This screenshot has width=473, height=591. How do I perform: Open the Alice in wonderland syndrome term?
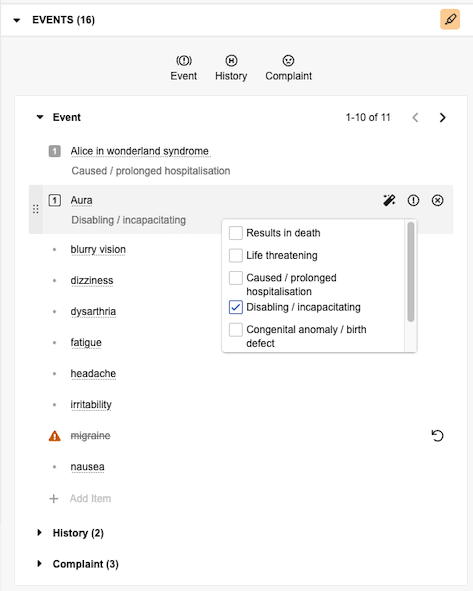(x=140, y=151)
